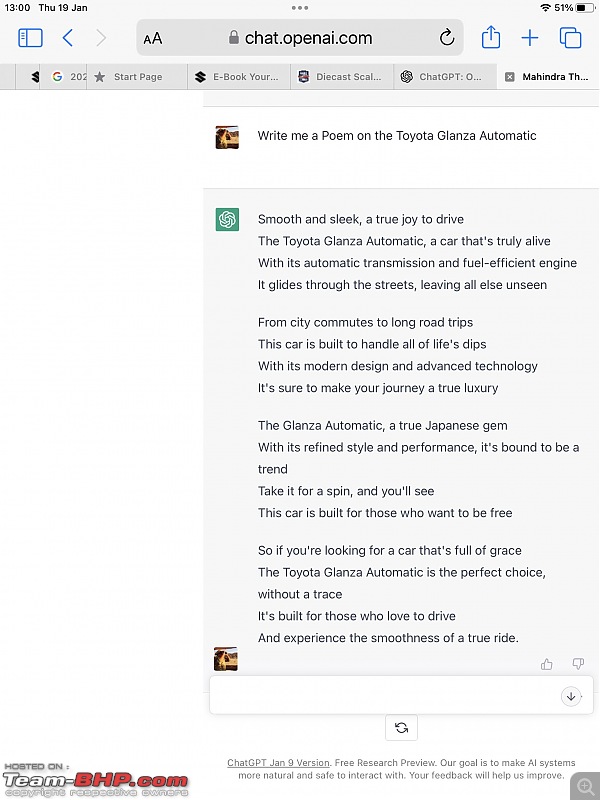
Task: Open the ChatGPT Jan 9 Version link
Action: click(x=279, y=763)
